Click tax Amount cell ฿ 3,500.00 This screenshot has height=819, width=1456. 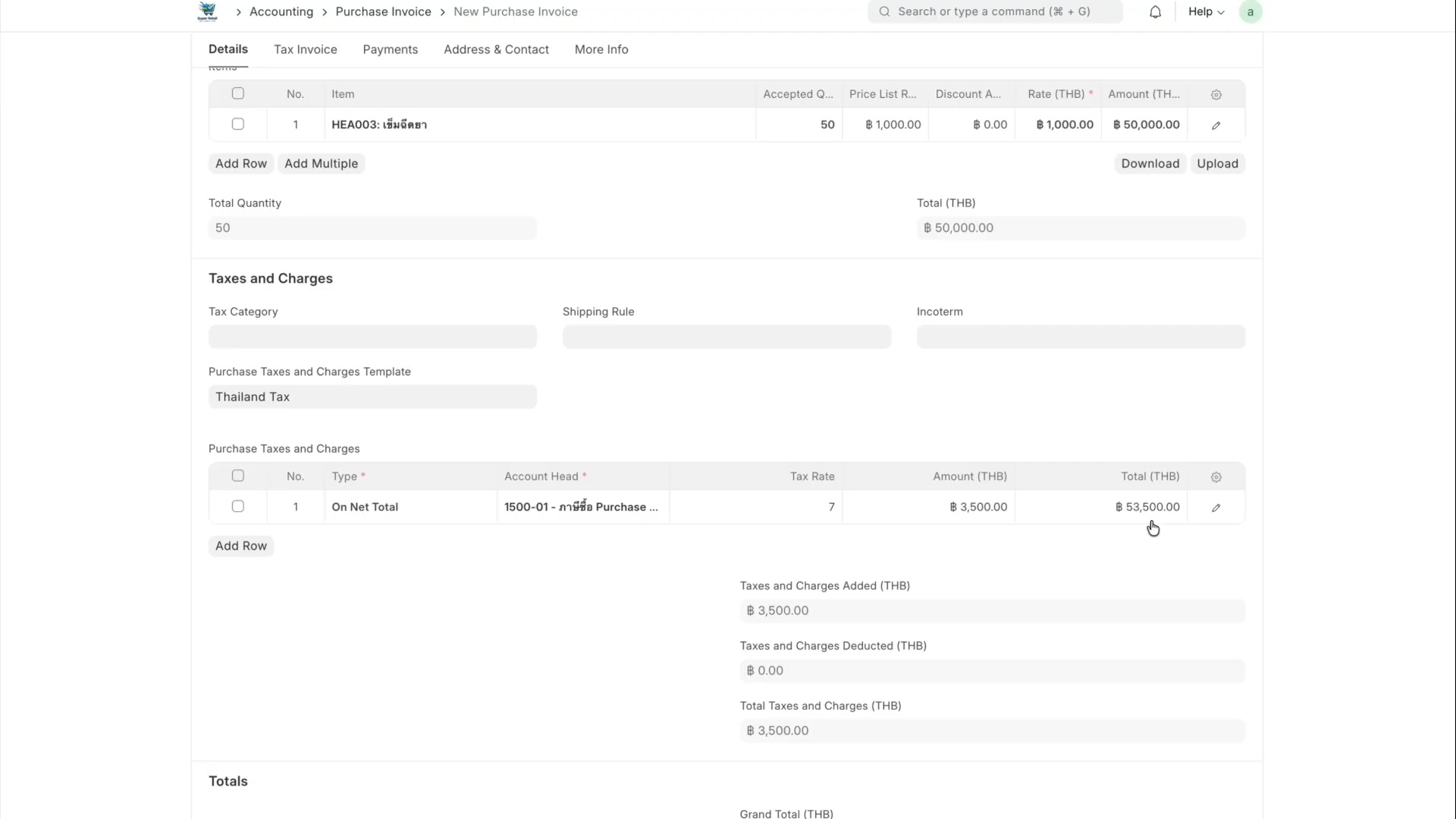click(x=928, y=507)
